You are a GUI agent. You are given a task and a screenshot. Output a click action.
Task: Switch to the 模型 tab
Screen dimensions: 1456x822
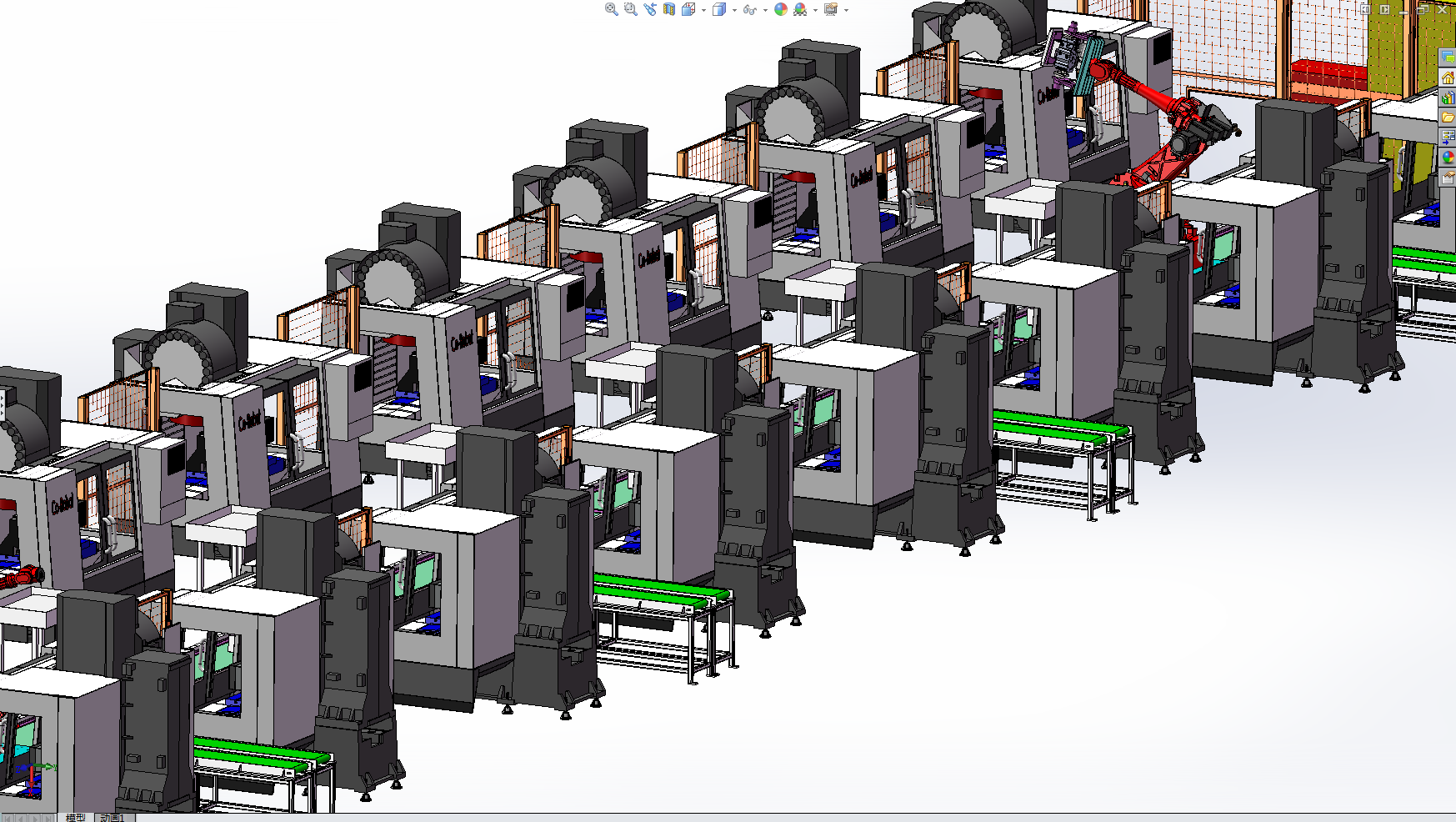pyautogui.click(x=76, y=817)
